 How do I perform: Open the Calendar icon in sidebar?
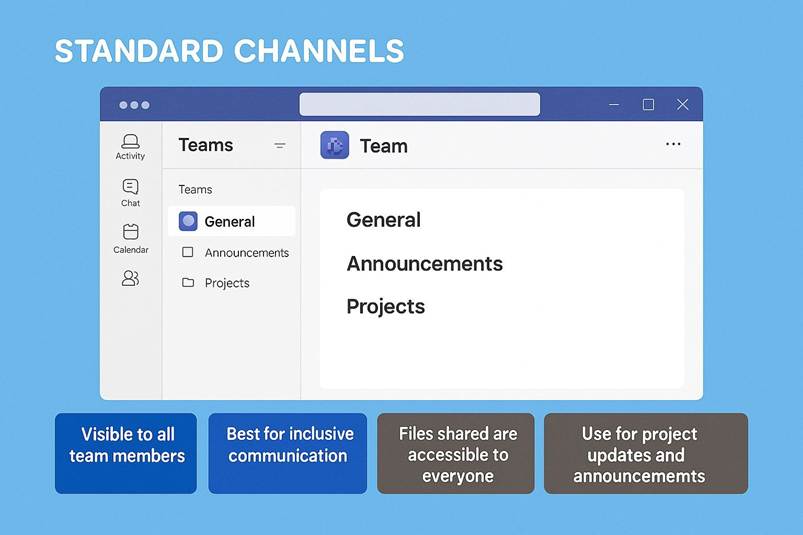(x=130, y=232)
